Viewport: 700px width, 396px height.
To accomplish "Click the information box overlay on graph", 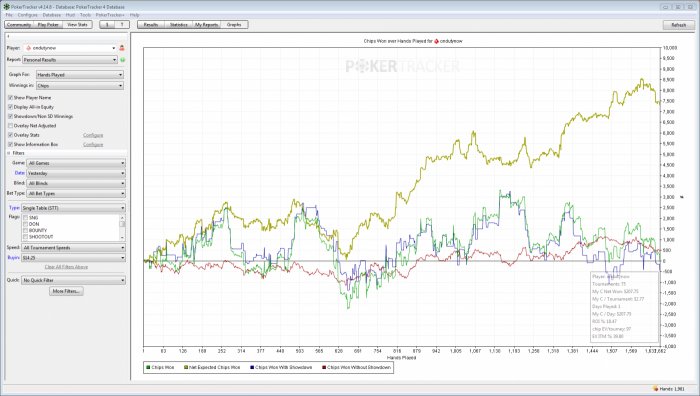I will (x=624, y=307).
